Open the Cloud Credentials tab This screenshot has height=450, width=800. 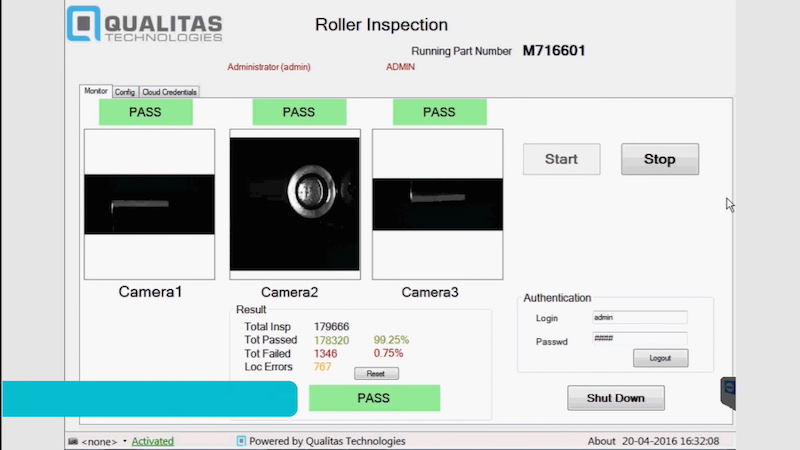coord(170,92)
